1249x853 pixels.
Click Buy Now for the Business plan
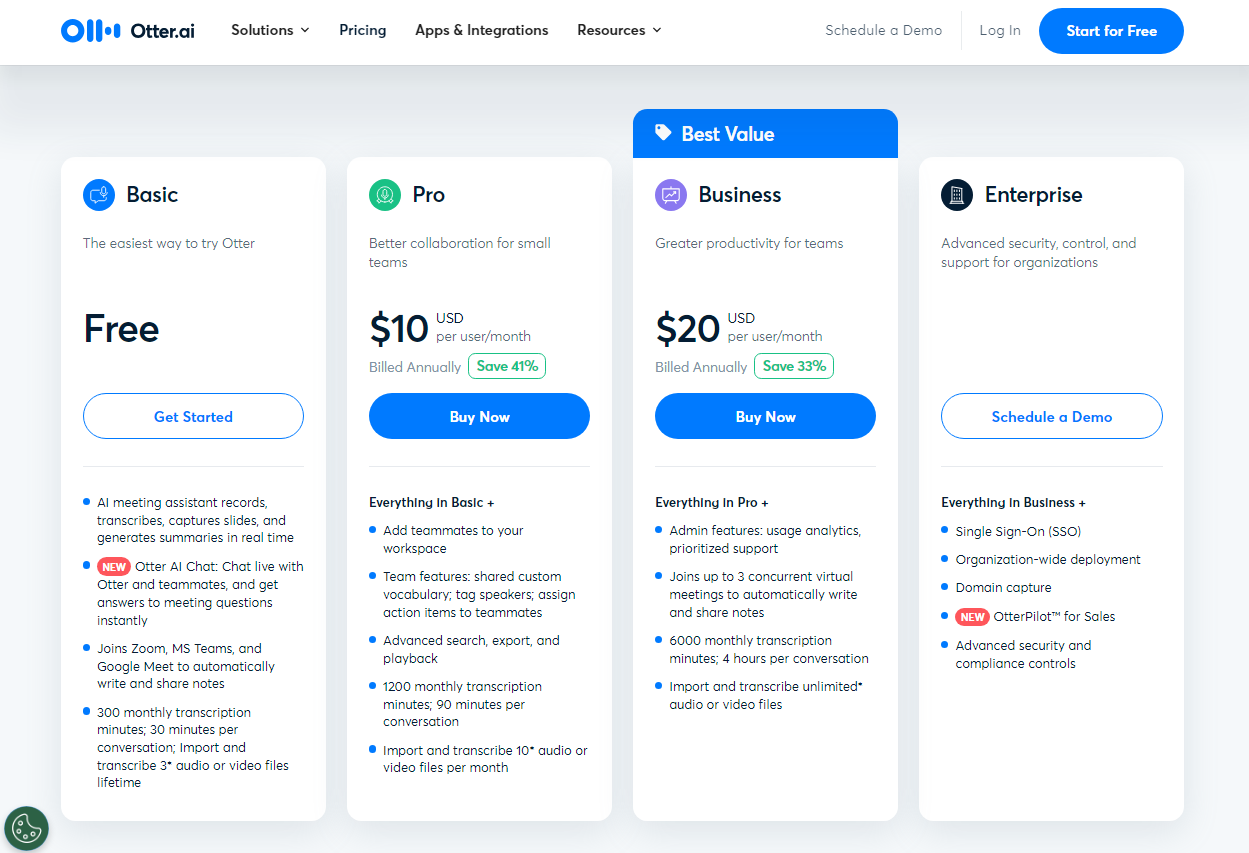click(x=765, y=416)
